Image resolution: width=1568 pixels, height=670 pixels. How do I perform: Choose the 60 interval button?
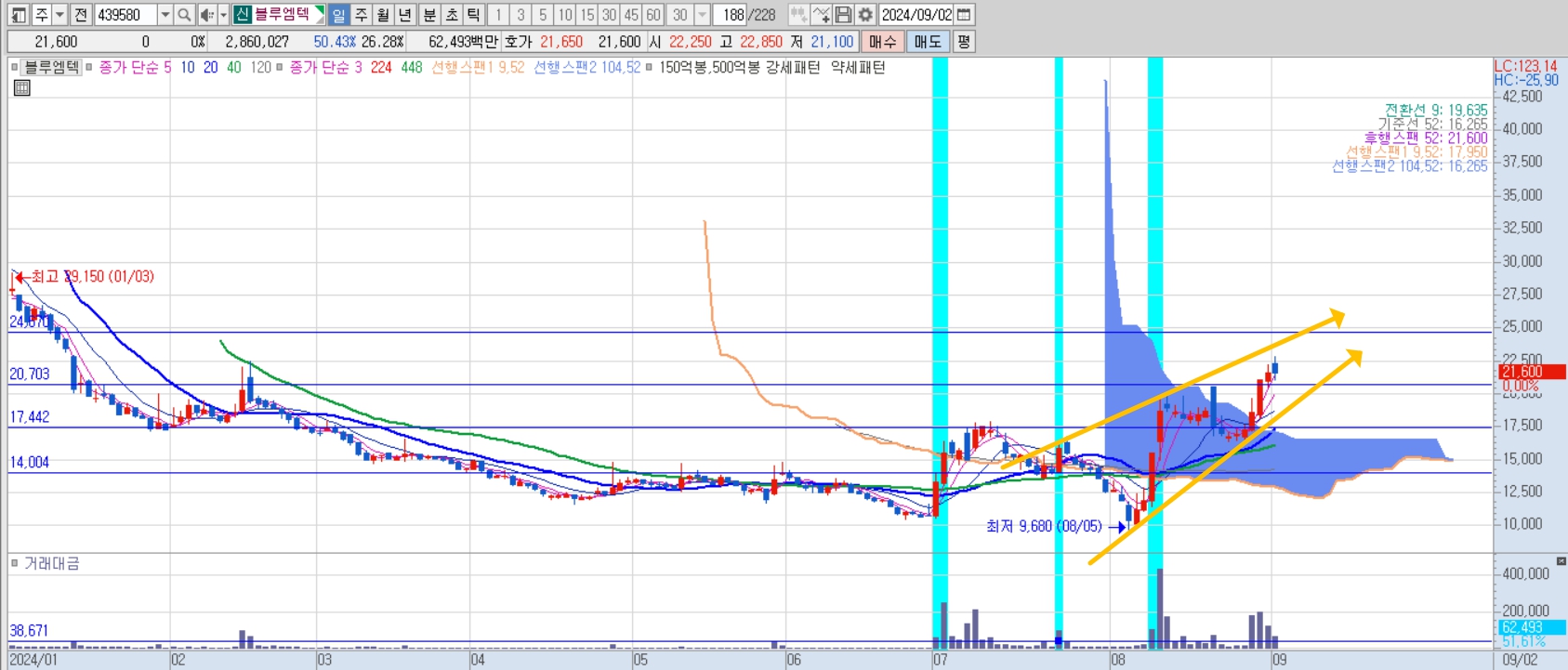click(653, 15)
